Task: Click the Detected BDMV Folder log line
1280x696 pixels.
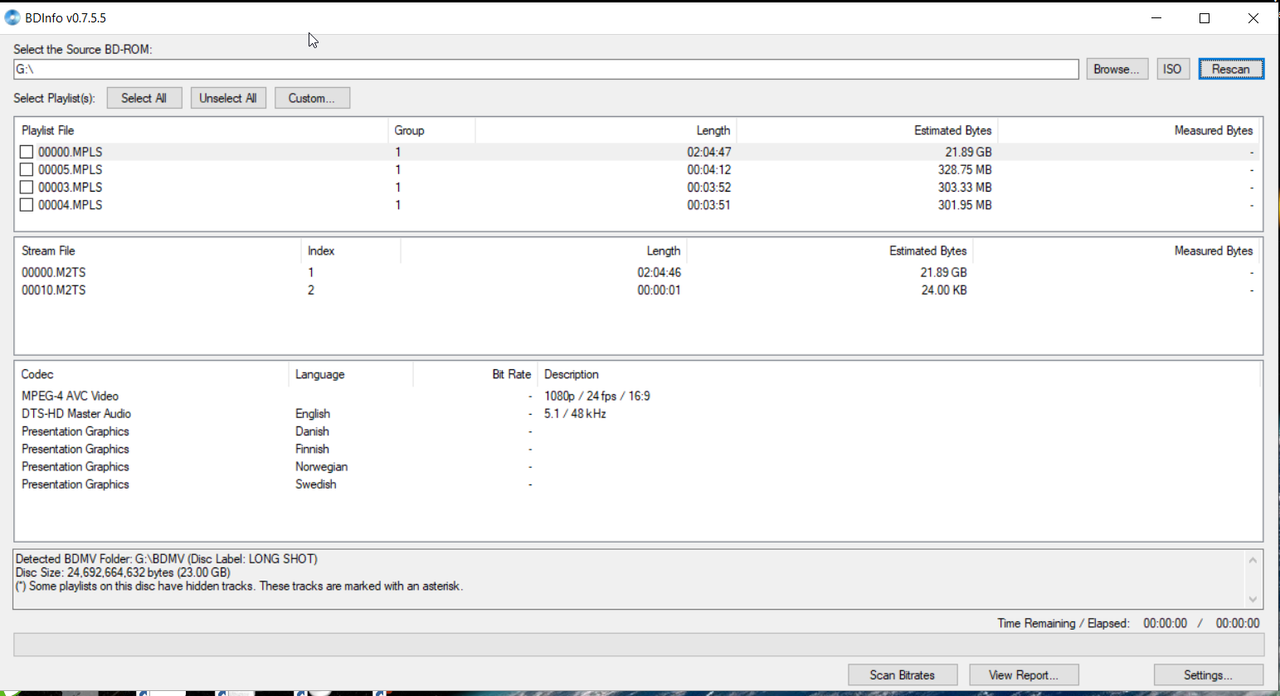Action: pyautogui.click(x=167, y=559)
